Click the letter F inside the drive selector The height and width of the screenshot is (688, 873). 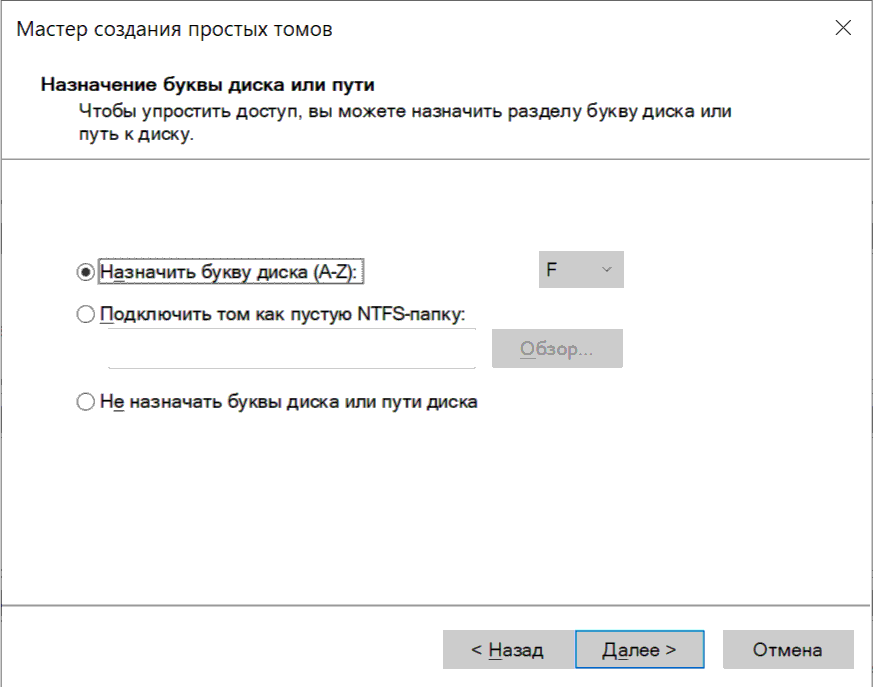point(552,270)
